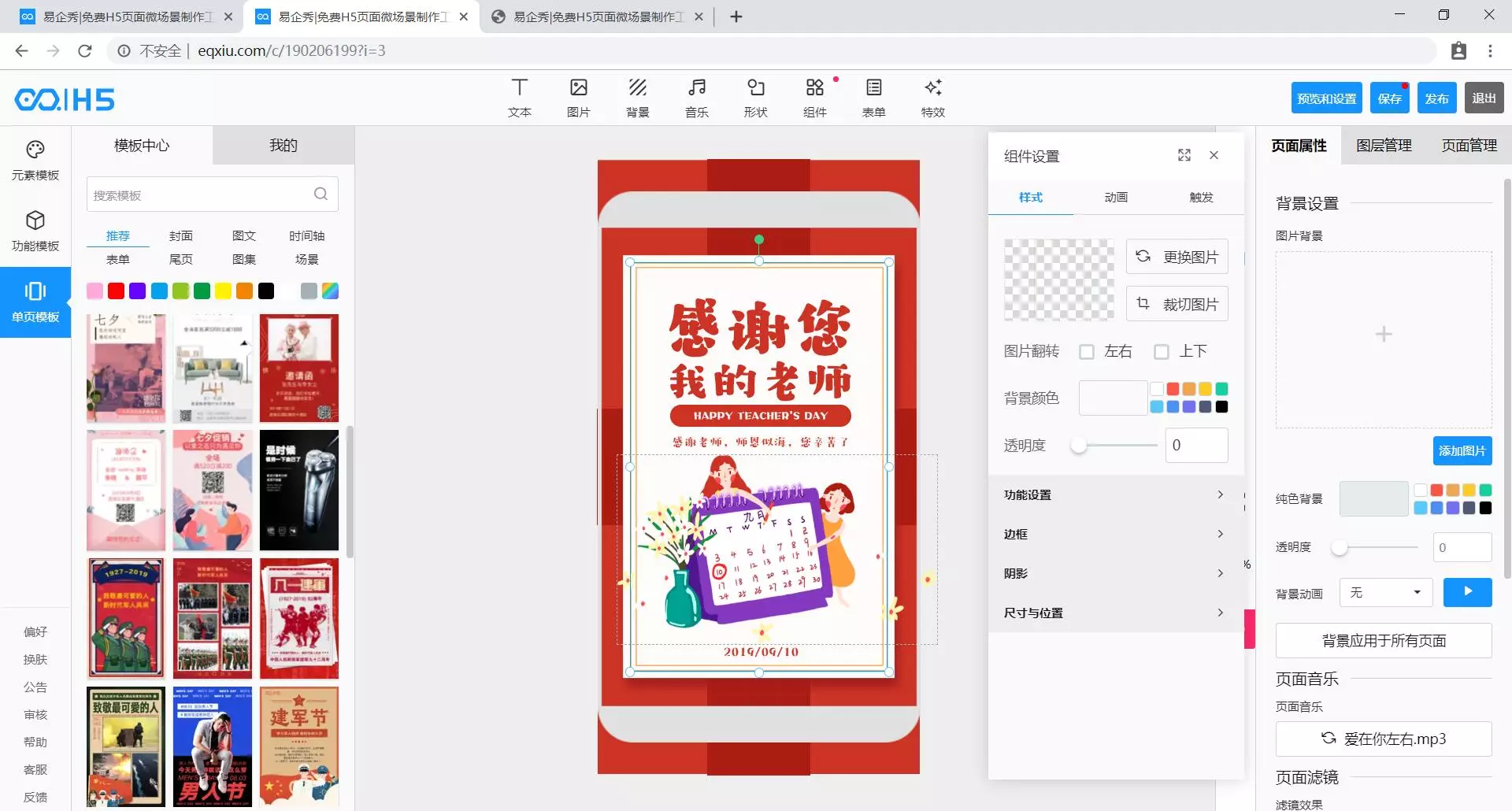
Task: Click 预览和设置 button
Action: 1327,98
